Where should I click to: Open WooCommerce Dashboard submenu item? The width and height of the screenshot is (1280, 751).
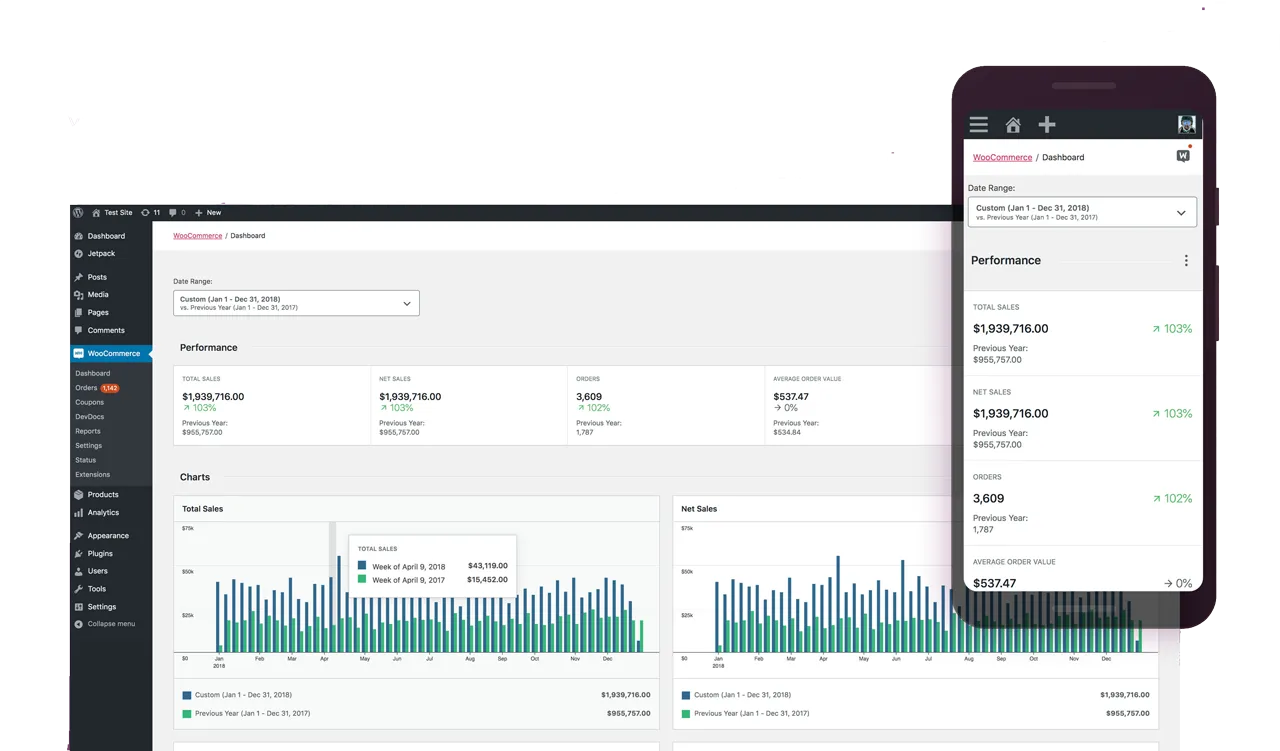point(93,373)
